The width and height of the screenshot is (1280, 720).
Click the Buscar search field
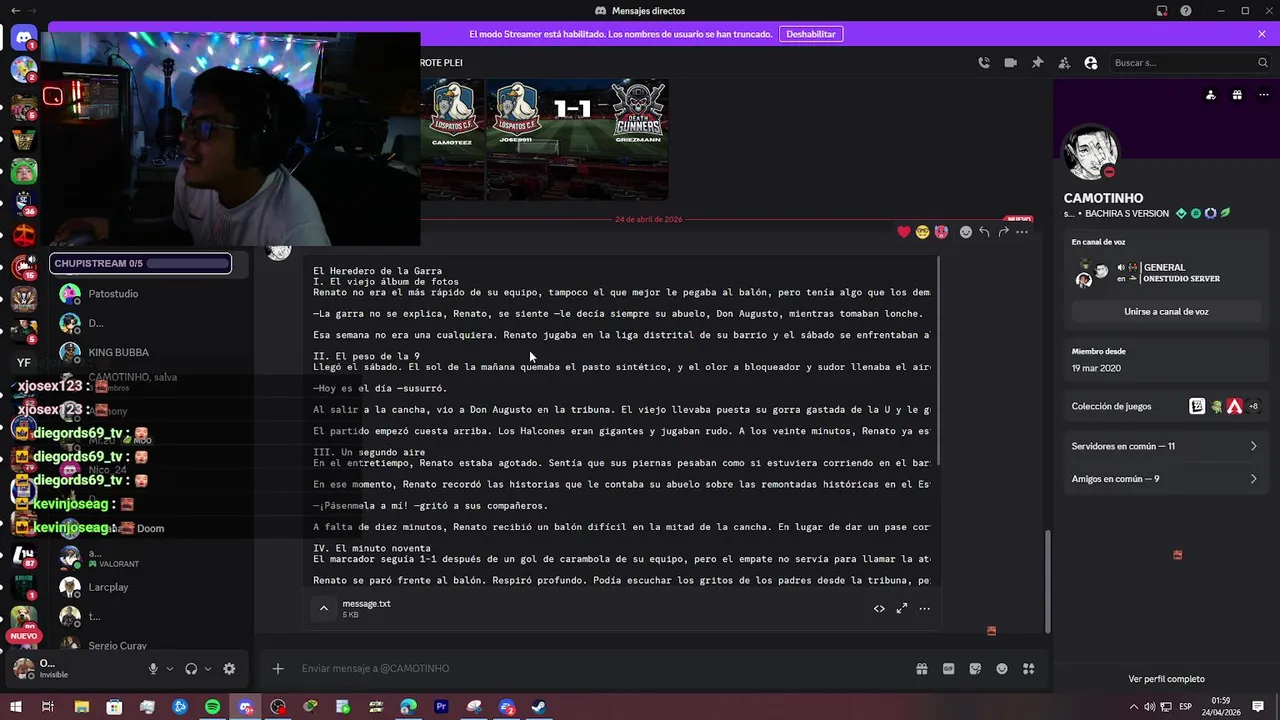point(1190,62)
